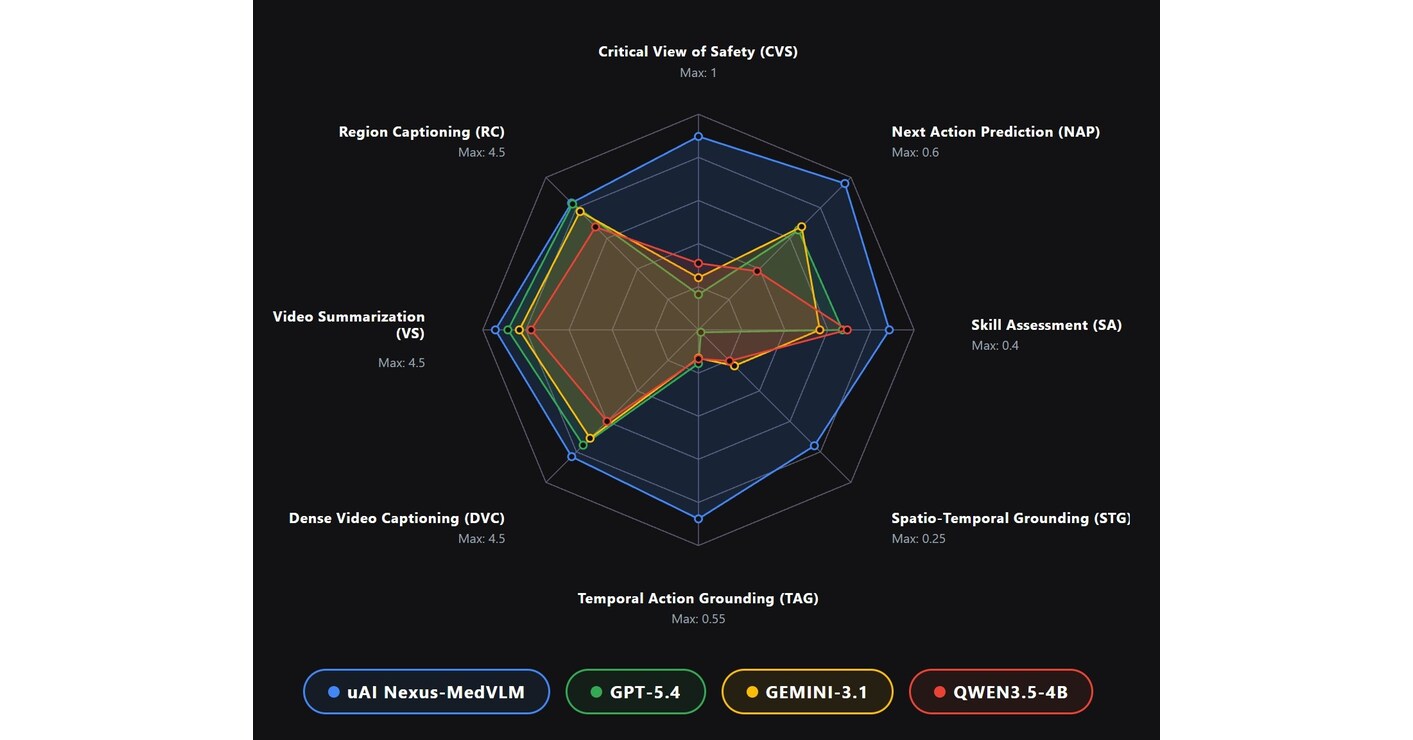
Task: Select blue point on Spatio-Temporal Grounding axis
Action: click(x=814, y=445)
